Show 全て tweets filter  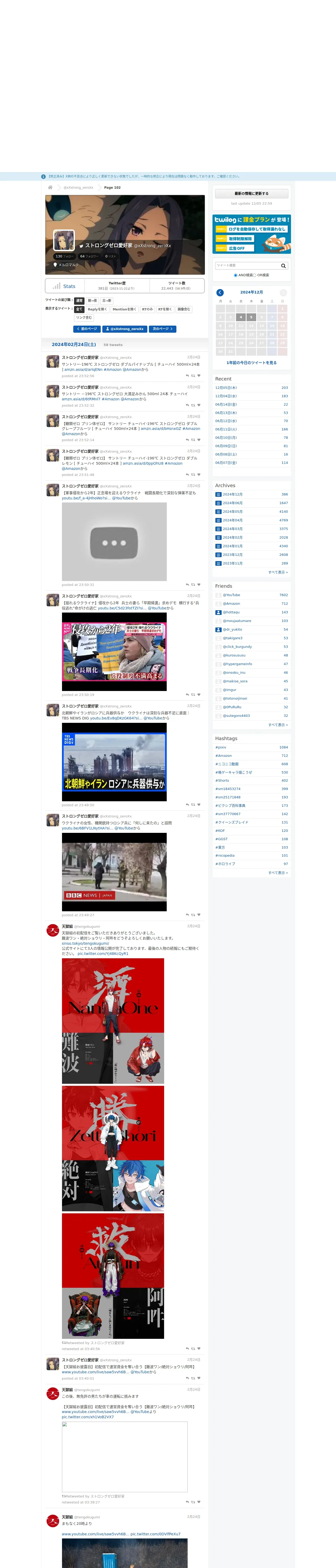[79, 309]
